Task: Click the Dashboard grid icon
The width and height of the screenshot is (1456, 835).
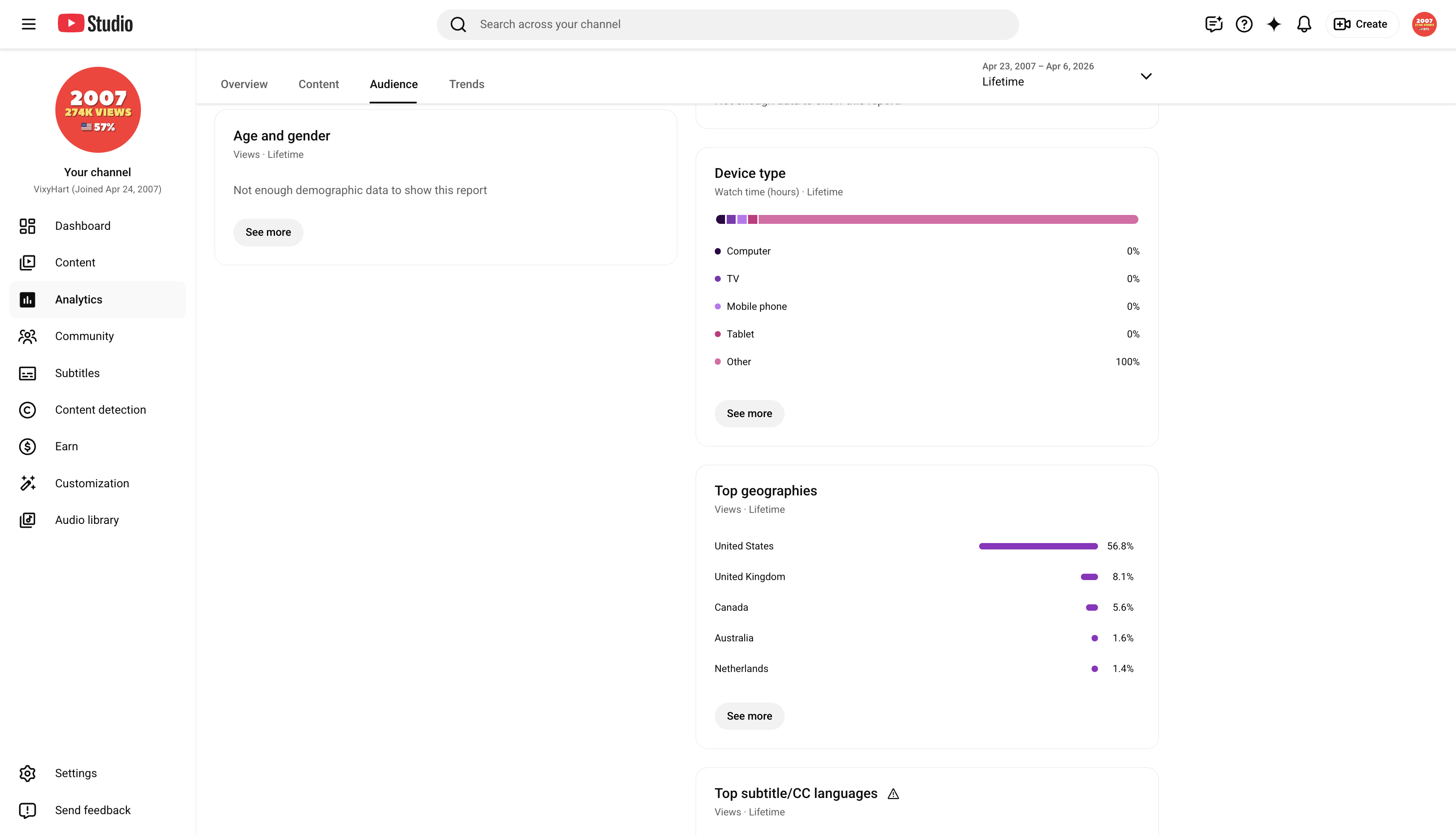Action: [28, 226]
